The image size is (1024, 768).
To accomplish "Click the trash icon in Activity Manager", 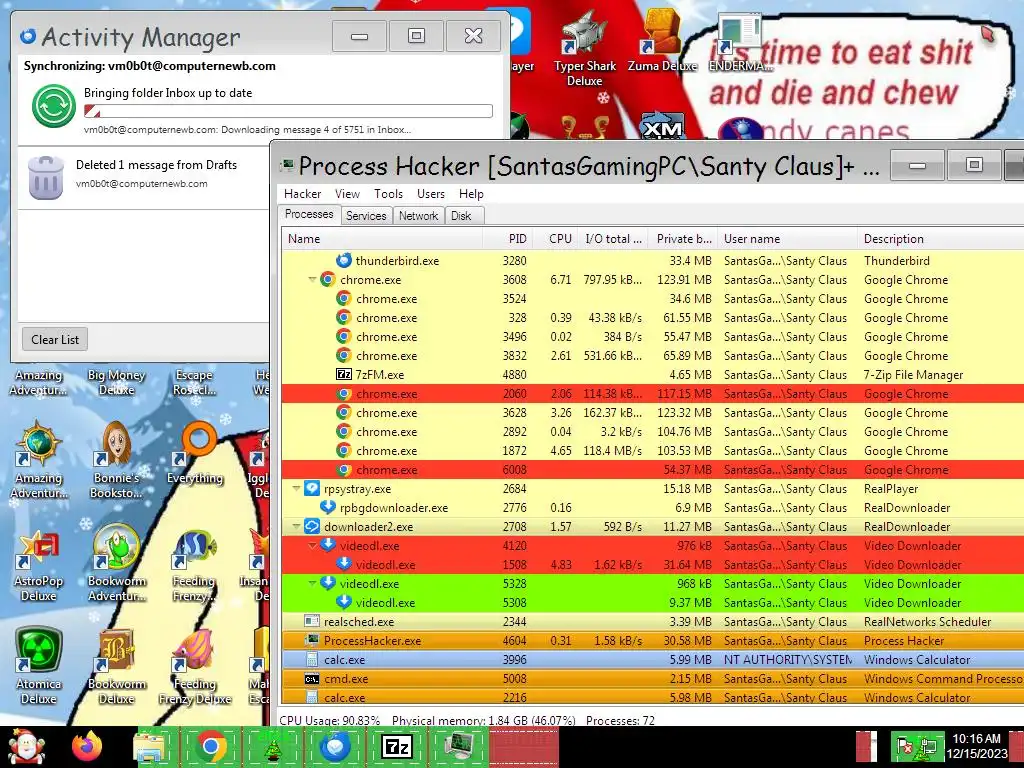I will pos(46,177).
